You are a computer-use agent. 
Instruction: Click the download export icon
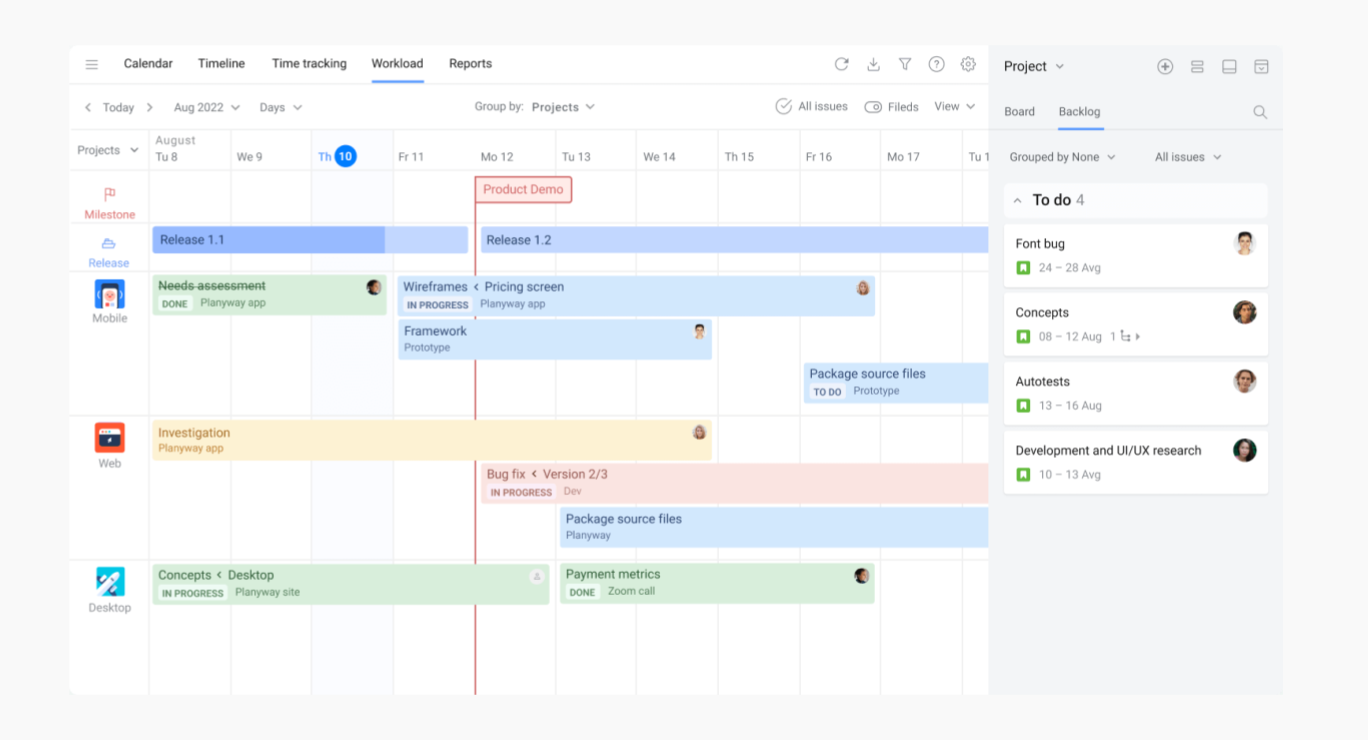point(873,64)
